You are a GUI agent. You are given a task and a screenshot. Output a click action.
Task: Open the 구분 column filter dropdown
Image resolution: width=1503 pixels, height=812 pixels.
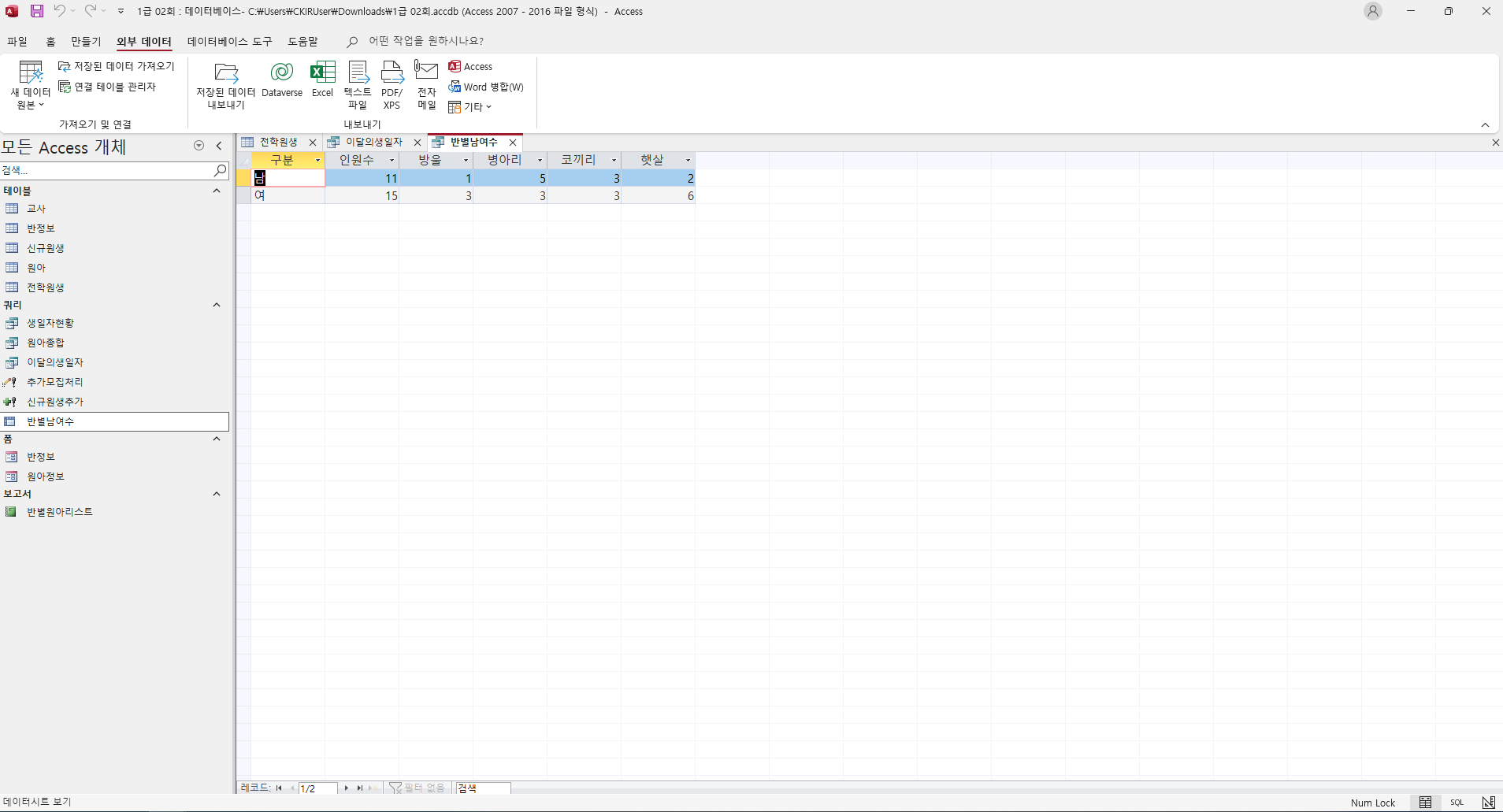pyautogui.click(x=317, y=161)
